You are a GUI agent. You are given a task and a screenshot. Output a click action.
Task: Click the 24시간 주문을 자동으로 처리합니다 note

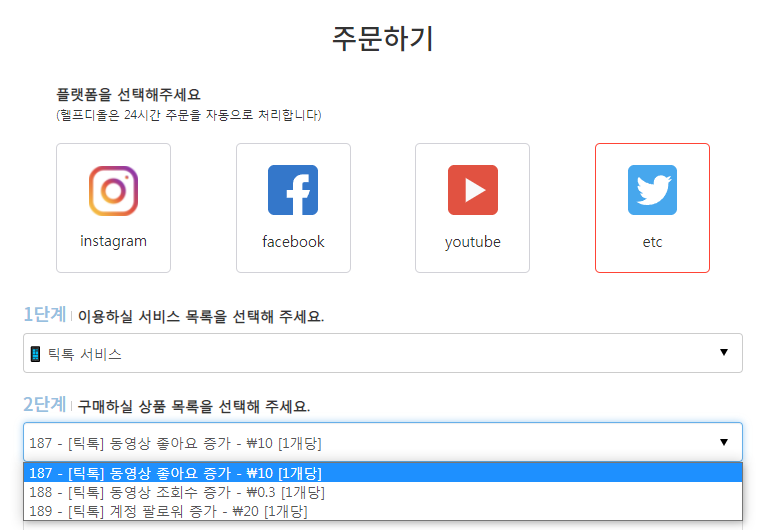(x=189, y=115)
